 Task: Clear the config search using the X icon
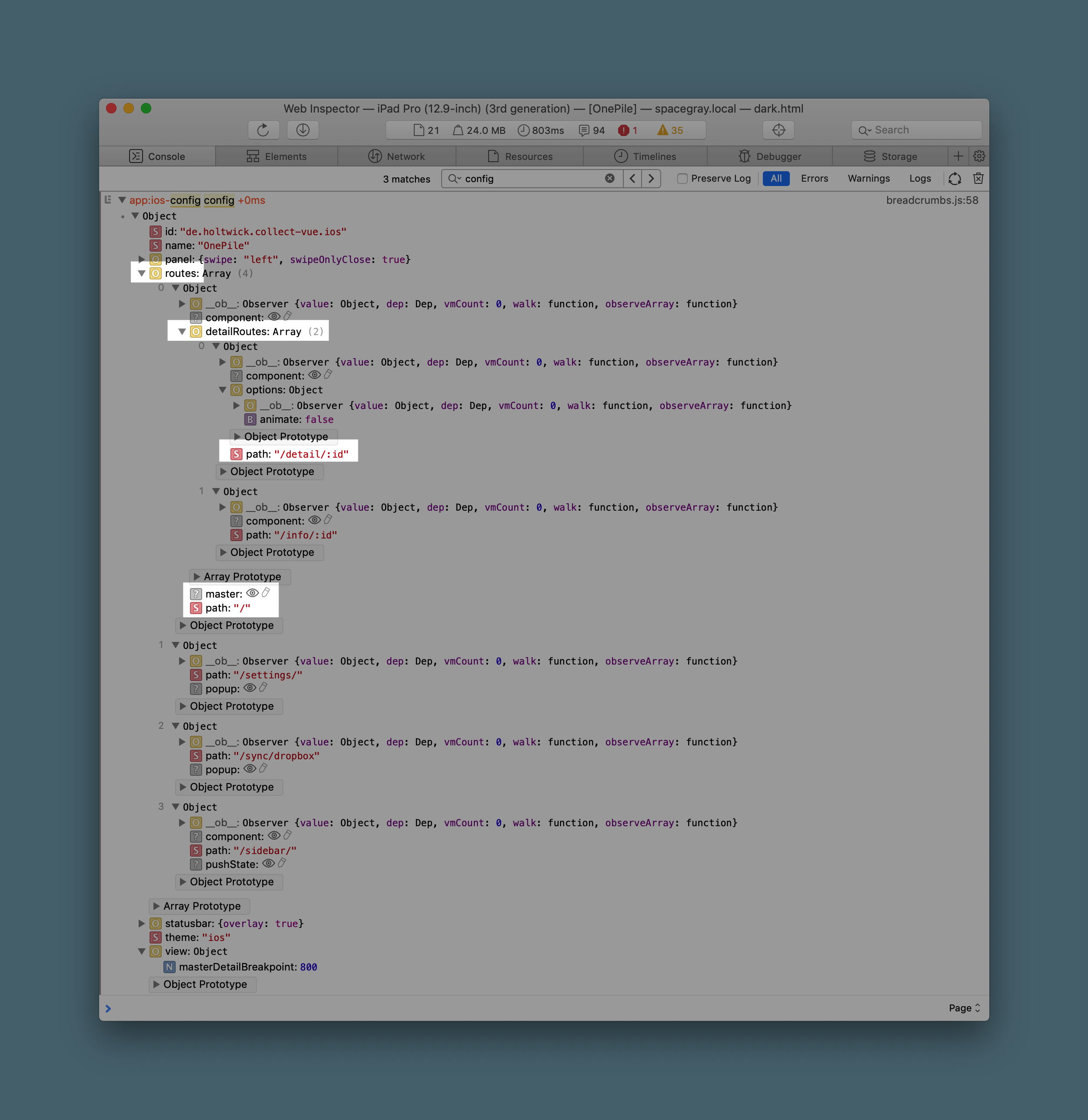click(x=610, y=178)
